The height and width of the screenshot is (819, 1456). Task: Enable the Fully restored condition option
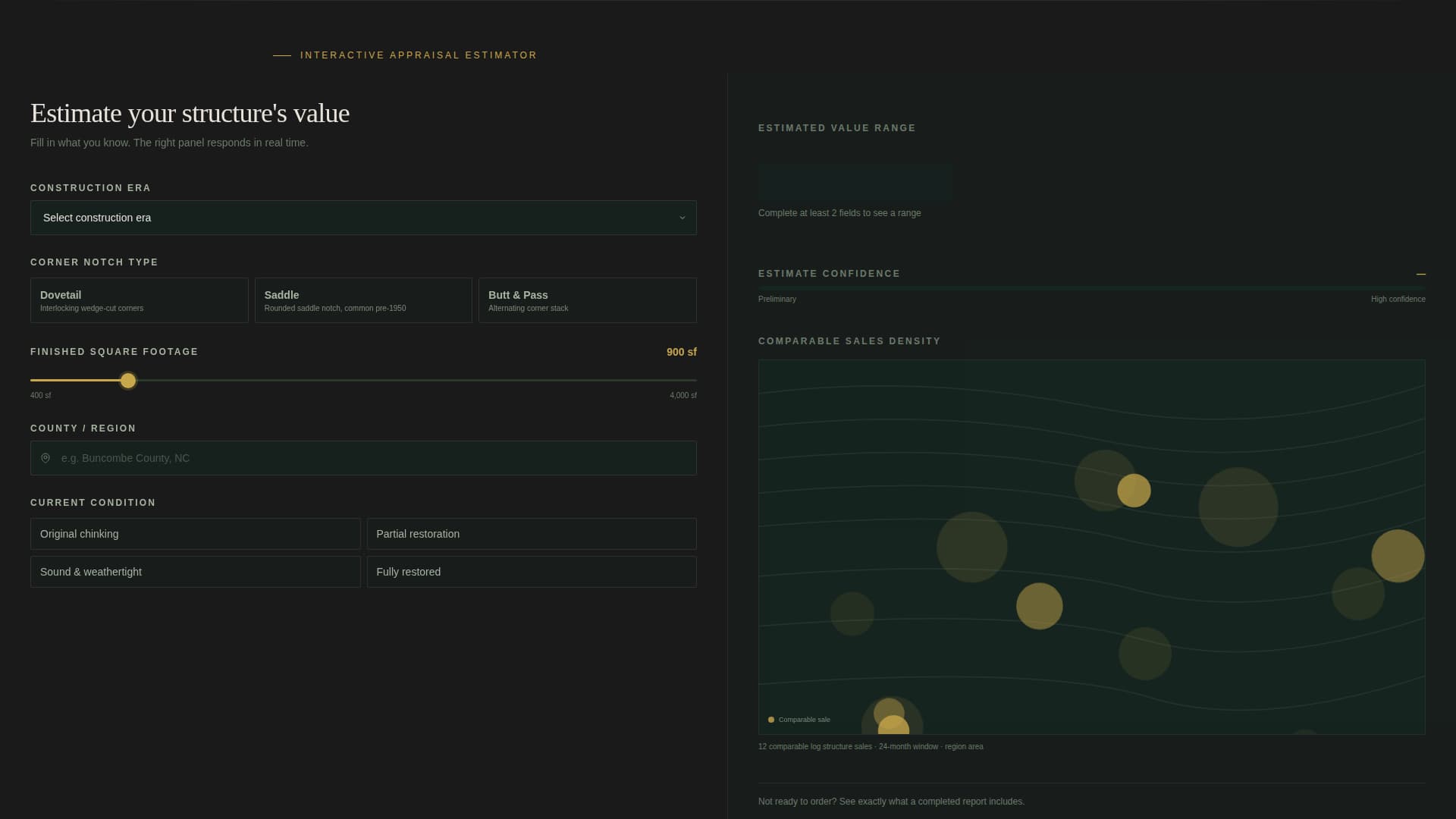pyautogui.click(x=531, y=572)
